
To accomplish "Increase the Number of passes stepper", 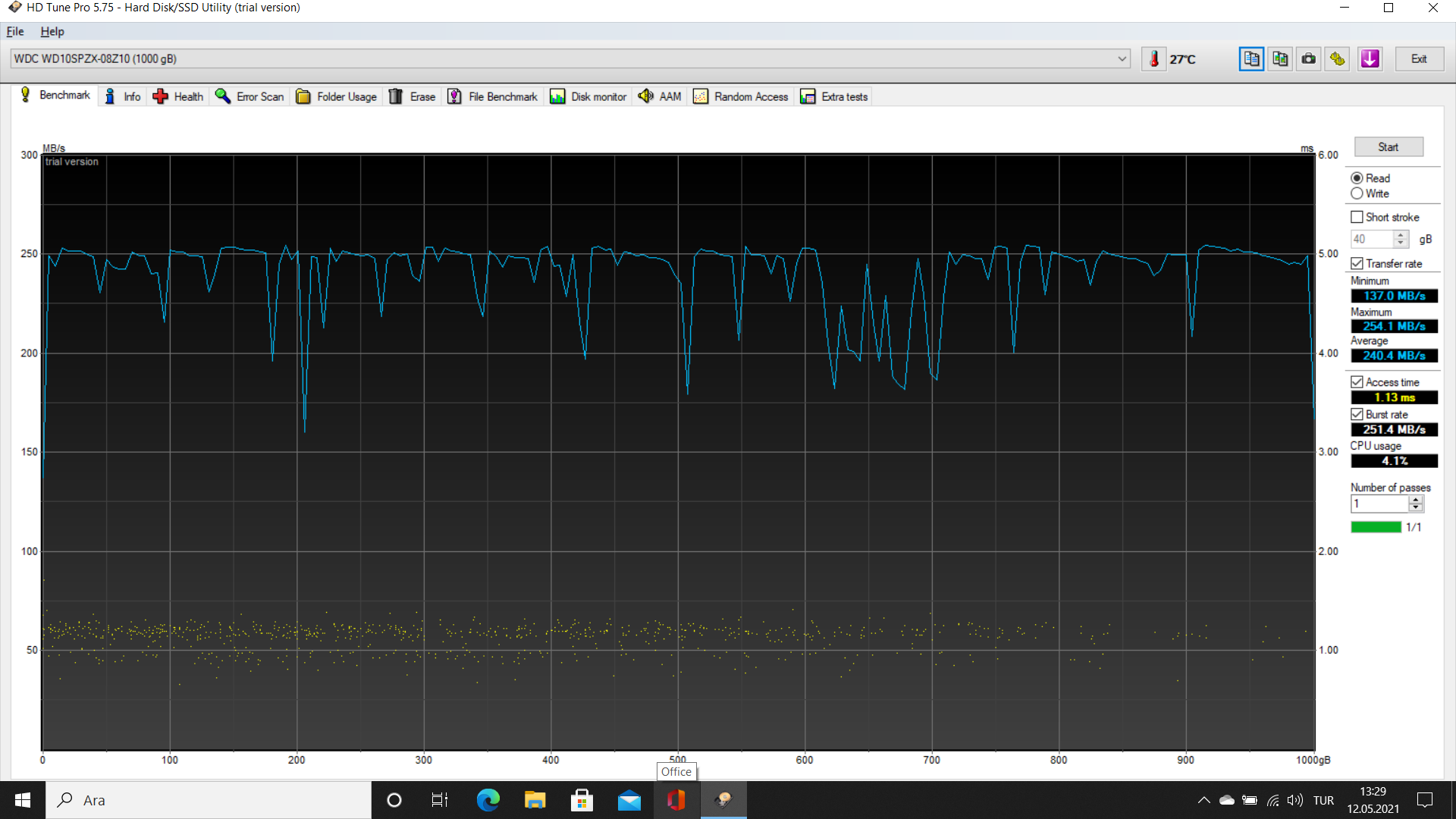I will point(1416,500).
